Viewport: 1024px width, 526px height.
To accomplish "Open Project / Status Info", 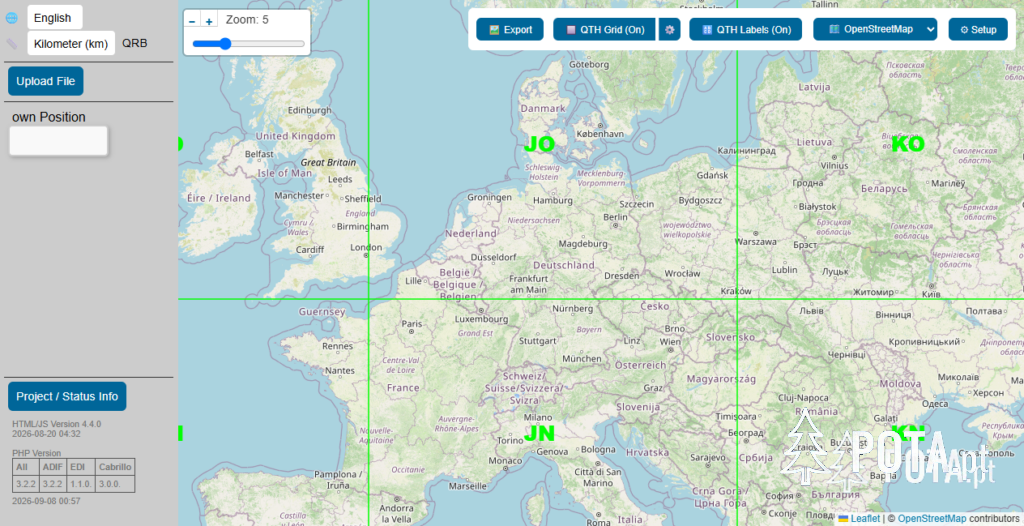I will point(67,397).
